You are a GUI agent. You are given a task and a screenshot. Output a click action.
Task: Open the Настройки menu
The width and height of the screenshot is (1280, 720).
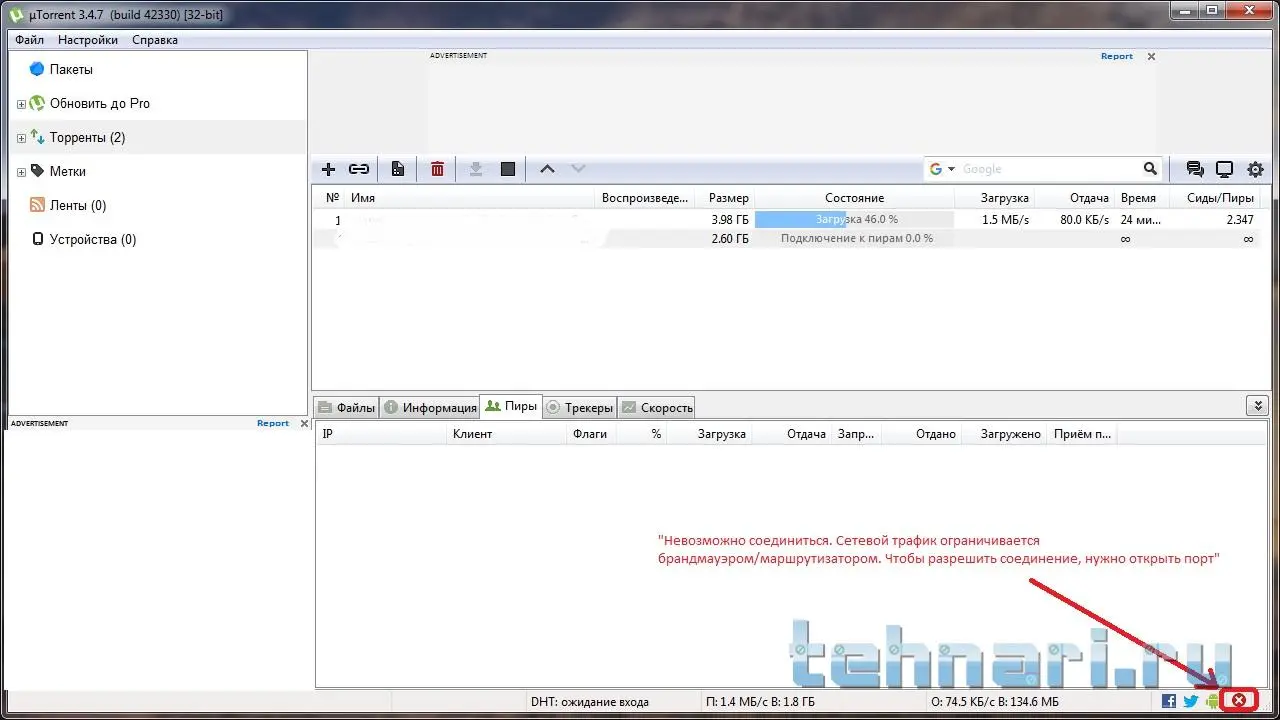[x=88, y=40]
